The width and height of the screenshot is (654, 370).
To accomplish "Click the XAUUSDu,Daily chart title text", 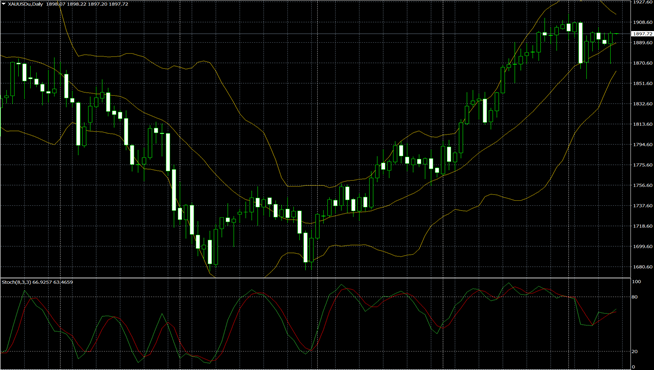I will pyautogui.click(x=24, y=4).
